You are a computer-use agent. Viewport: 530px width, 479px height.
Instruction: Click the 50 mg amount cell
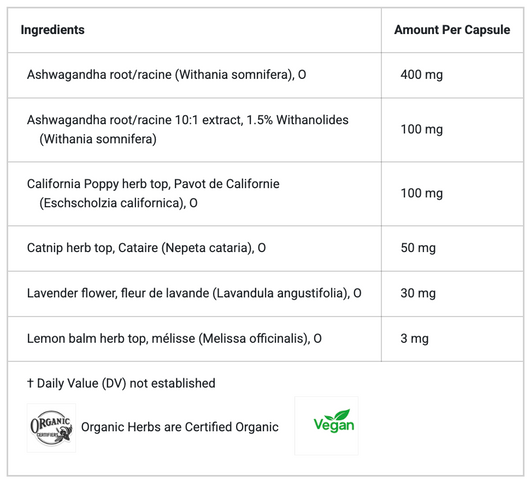(418, 248)
